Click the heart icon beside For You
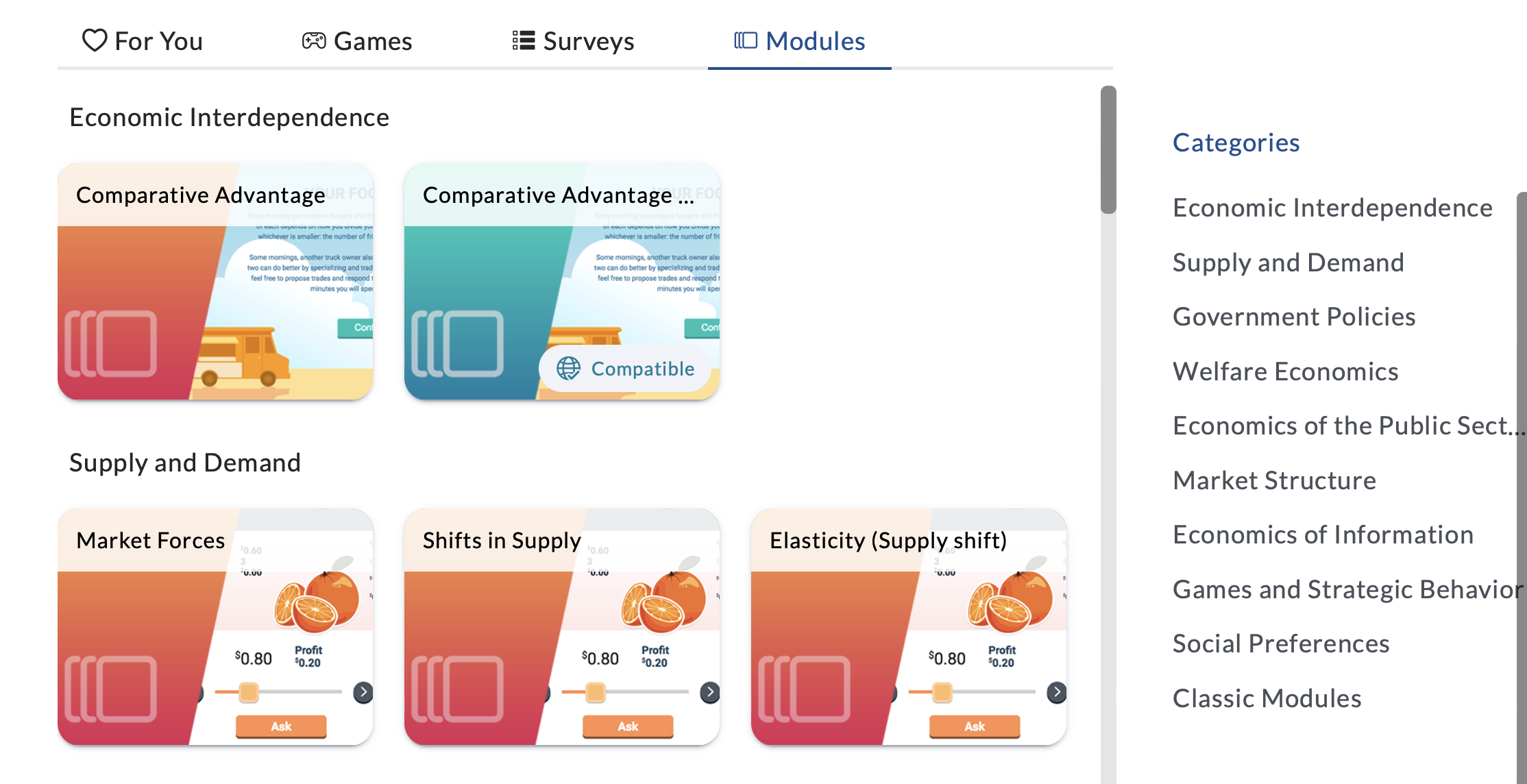1527x784 pixels. 95,40
